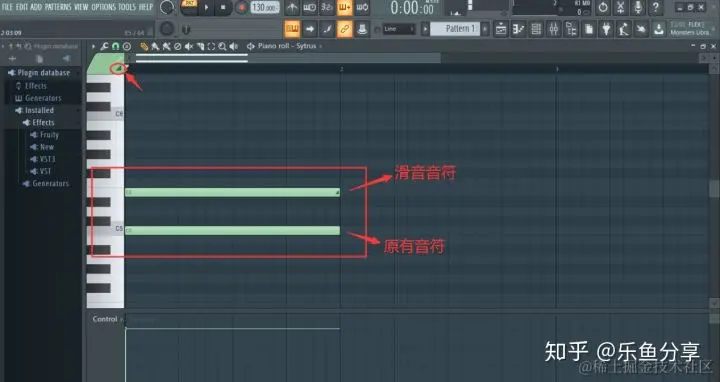
Task: Open the Piano roll view icon
Action: (x=518, y=29)
